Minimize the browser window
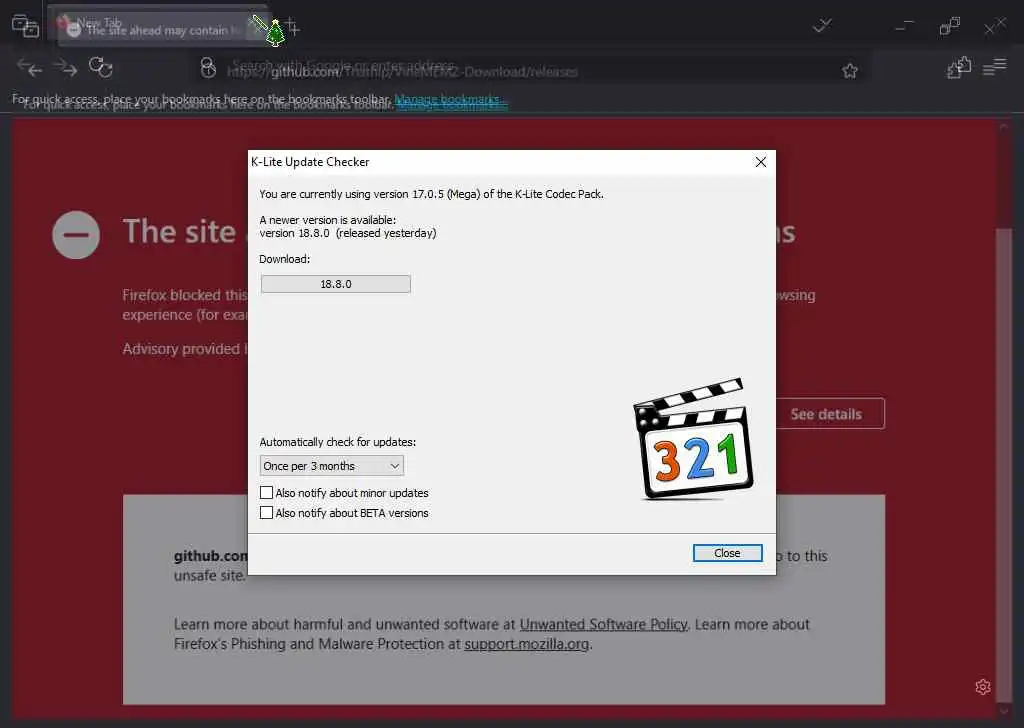This screenshot has width=1024, height=728. 904,27
